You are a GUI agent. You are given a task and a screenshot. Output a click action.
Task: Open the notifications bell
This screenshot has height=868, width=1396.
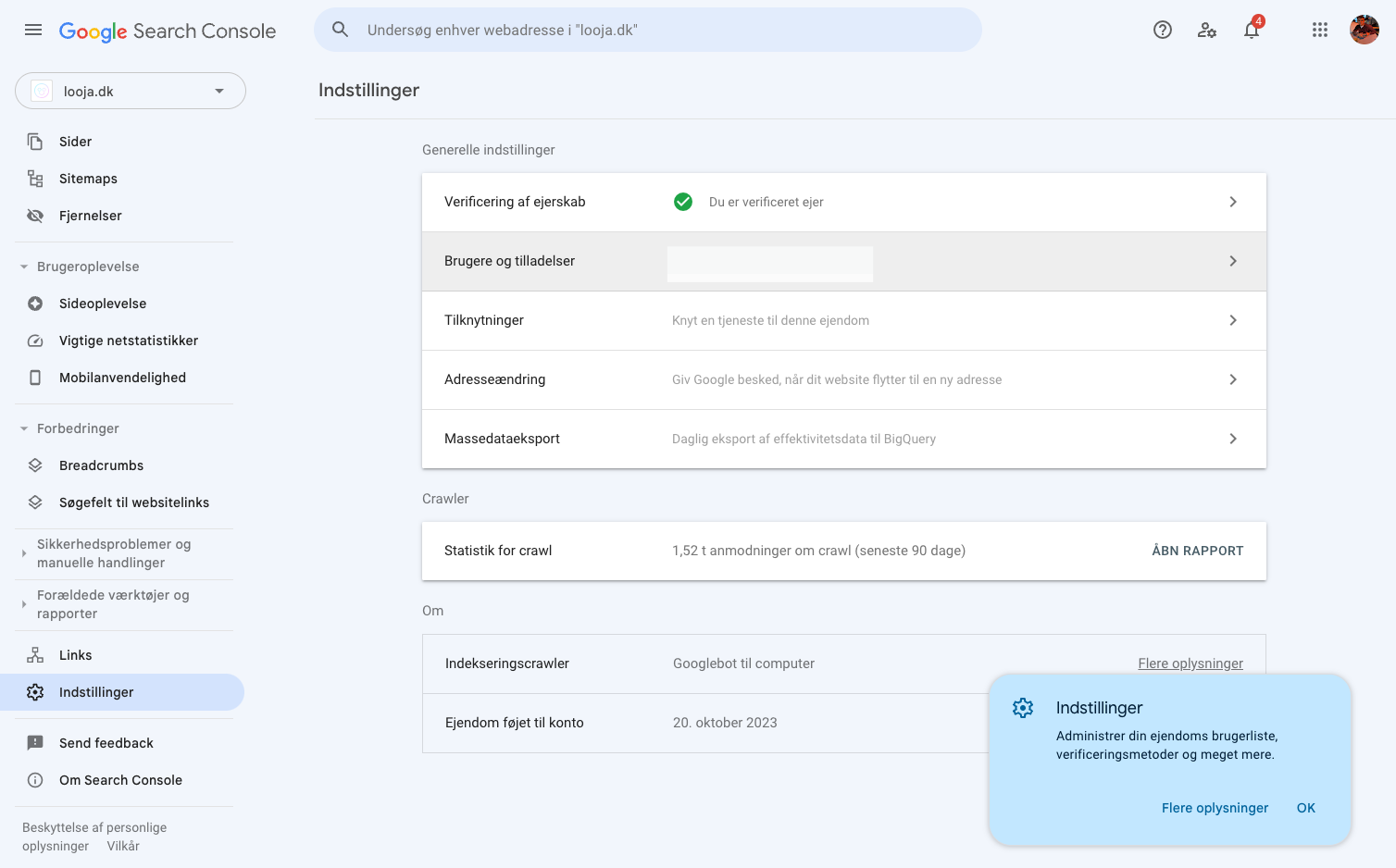[x=1252, y=30]
